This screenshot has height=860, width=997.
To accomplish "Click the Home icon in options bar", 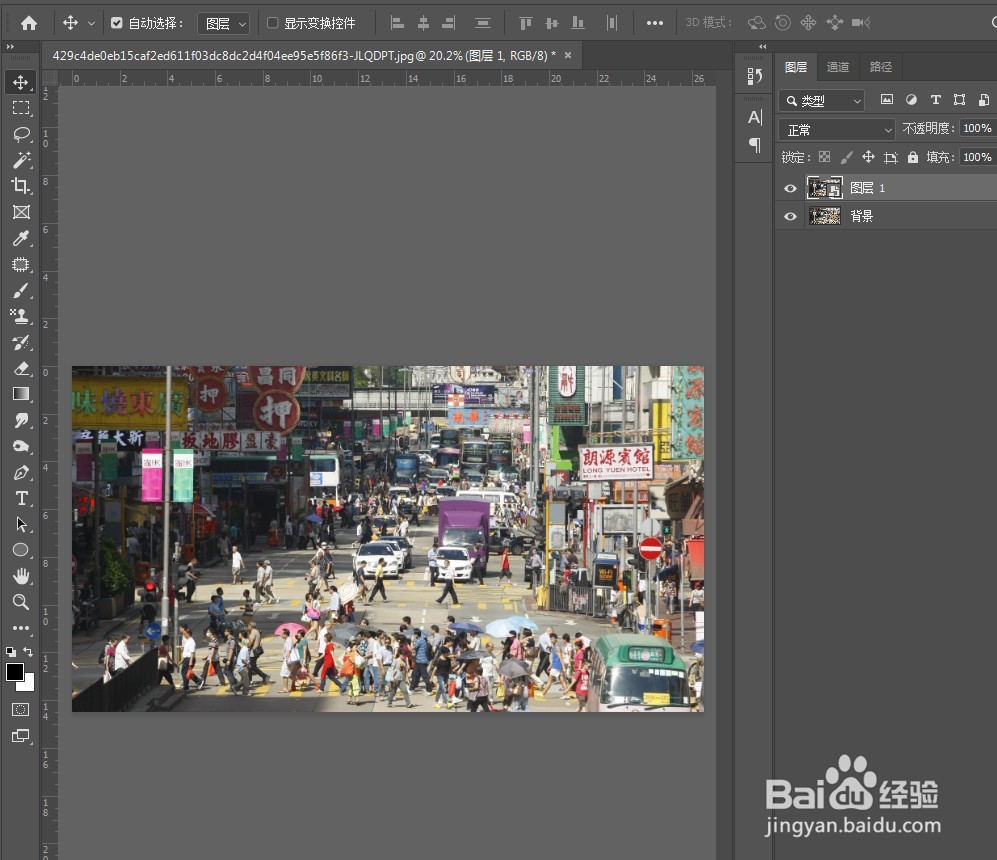I will pos(29,23).
